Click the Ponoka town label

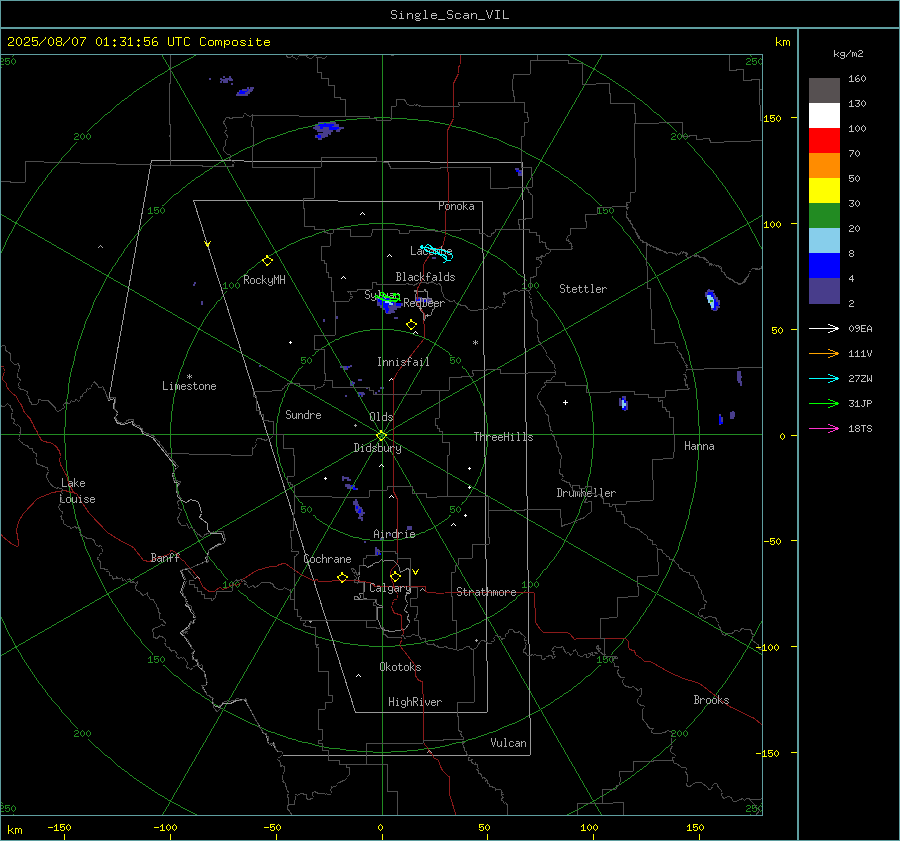point(456,206)
